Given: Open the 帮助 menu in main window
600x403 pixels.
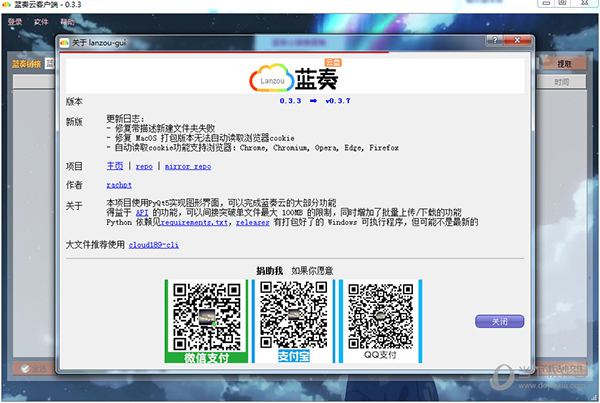Looking at the screenshot, I should pyautogui.click(x=67, y=22).
